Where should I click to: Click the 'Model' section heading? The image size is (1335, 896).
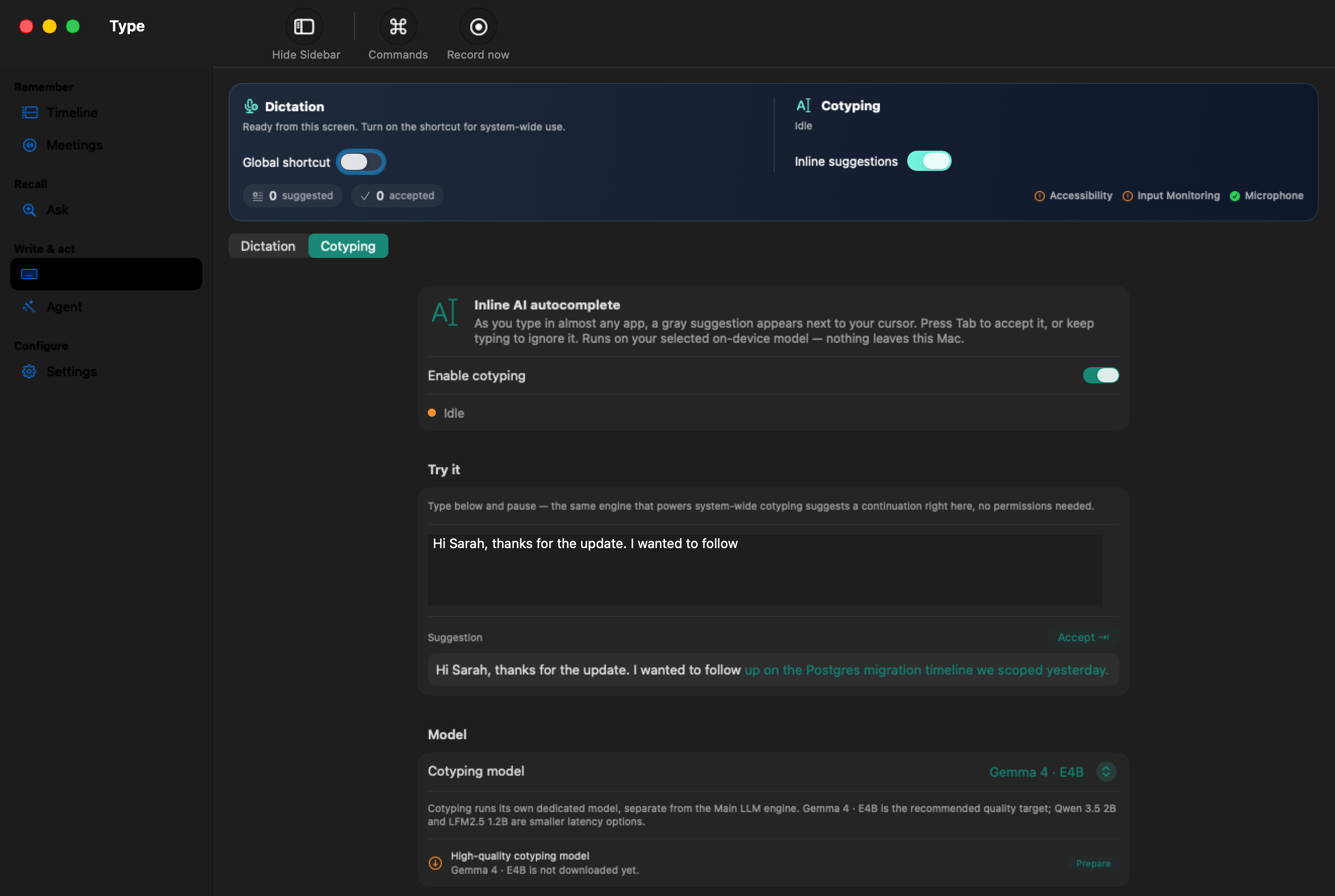448,735
